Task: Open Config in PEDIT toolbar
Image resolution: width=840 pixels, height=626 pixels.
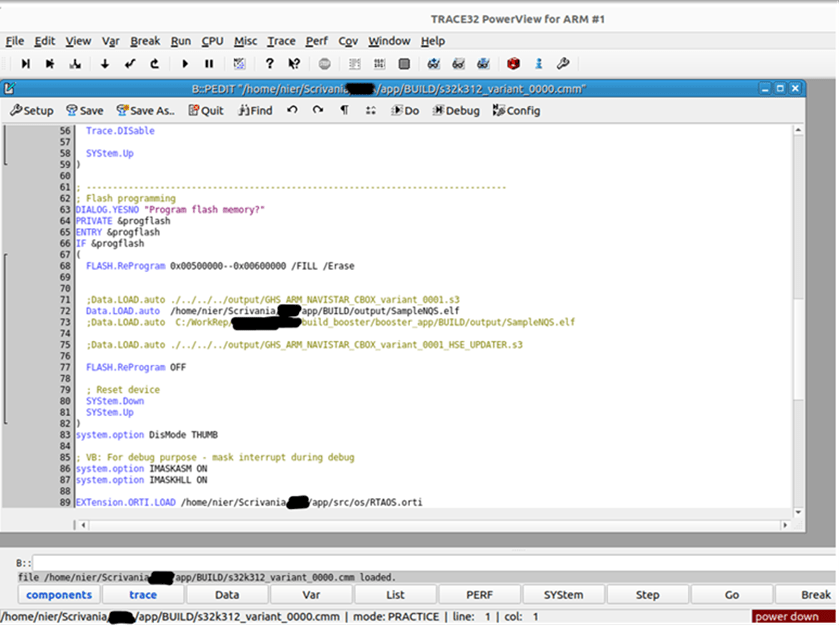Action: pyautogui.click(x=516, y=111)
